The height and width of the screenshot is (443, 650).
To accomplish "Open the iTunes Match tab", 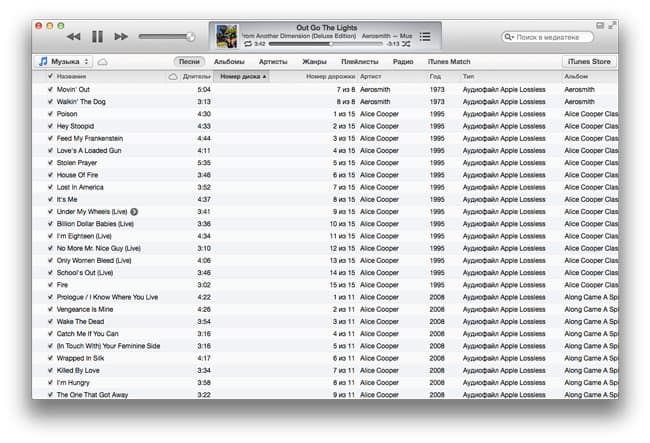I will (x=449, y=62).
